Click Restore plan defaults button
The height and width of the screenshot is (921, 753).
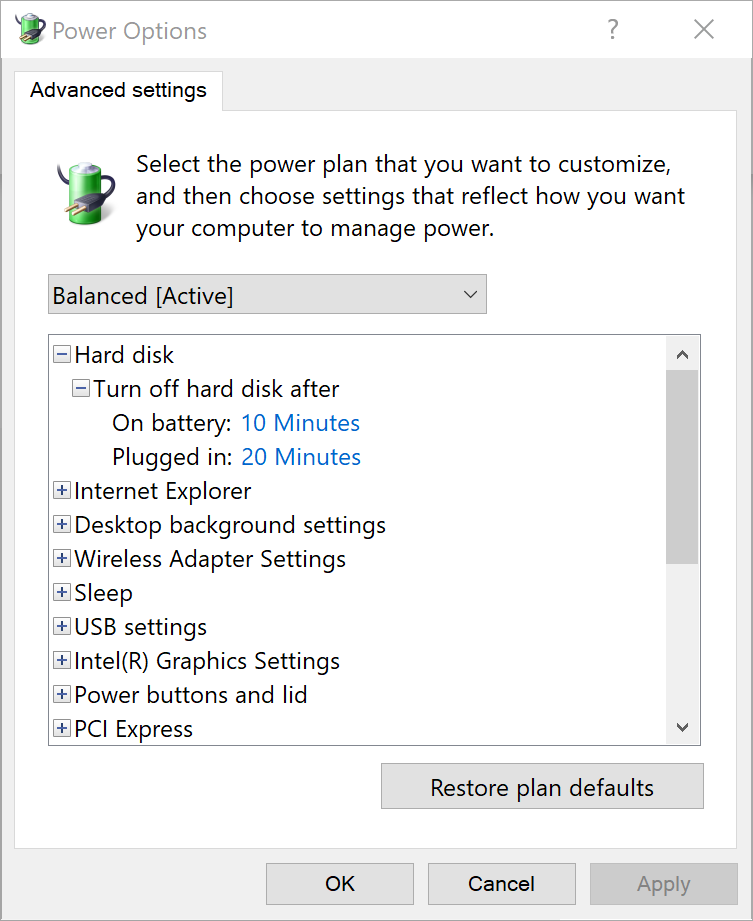(x=542, y=787)
